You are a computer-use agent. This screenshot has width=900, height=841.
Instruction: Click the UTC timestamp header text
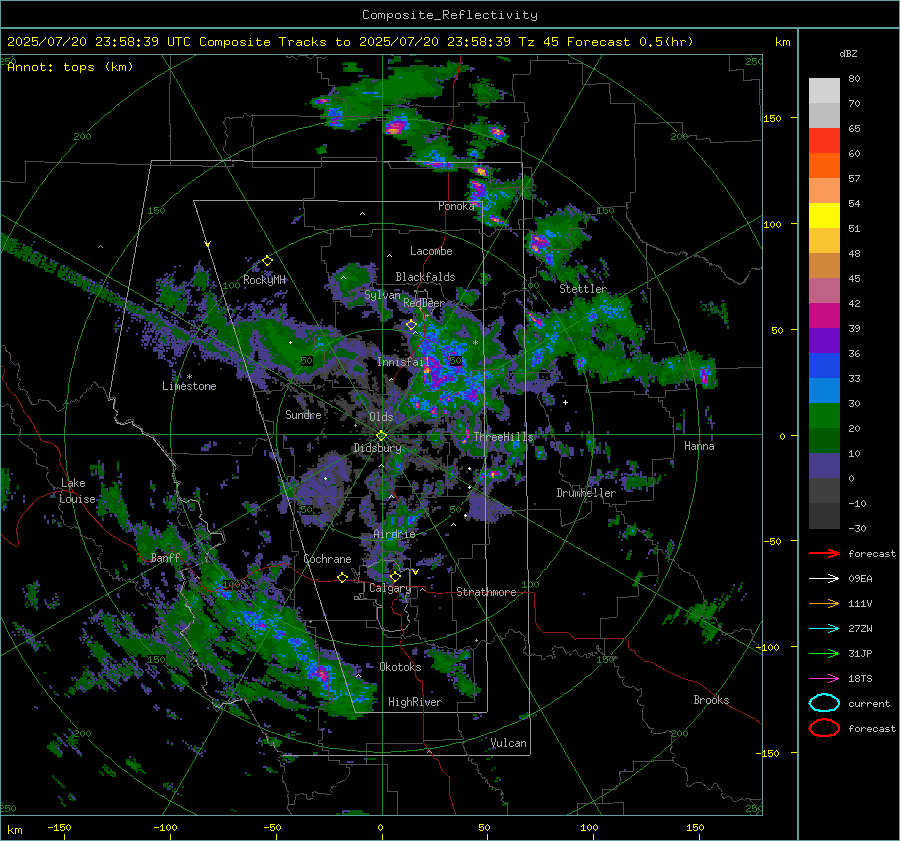click(x=350, y=42)
